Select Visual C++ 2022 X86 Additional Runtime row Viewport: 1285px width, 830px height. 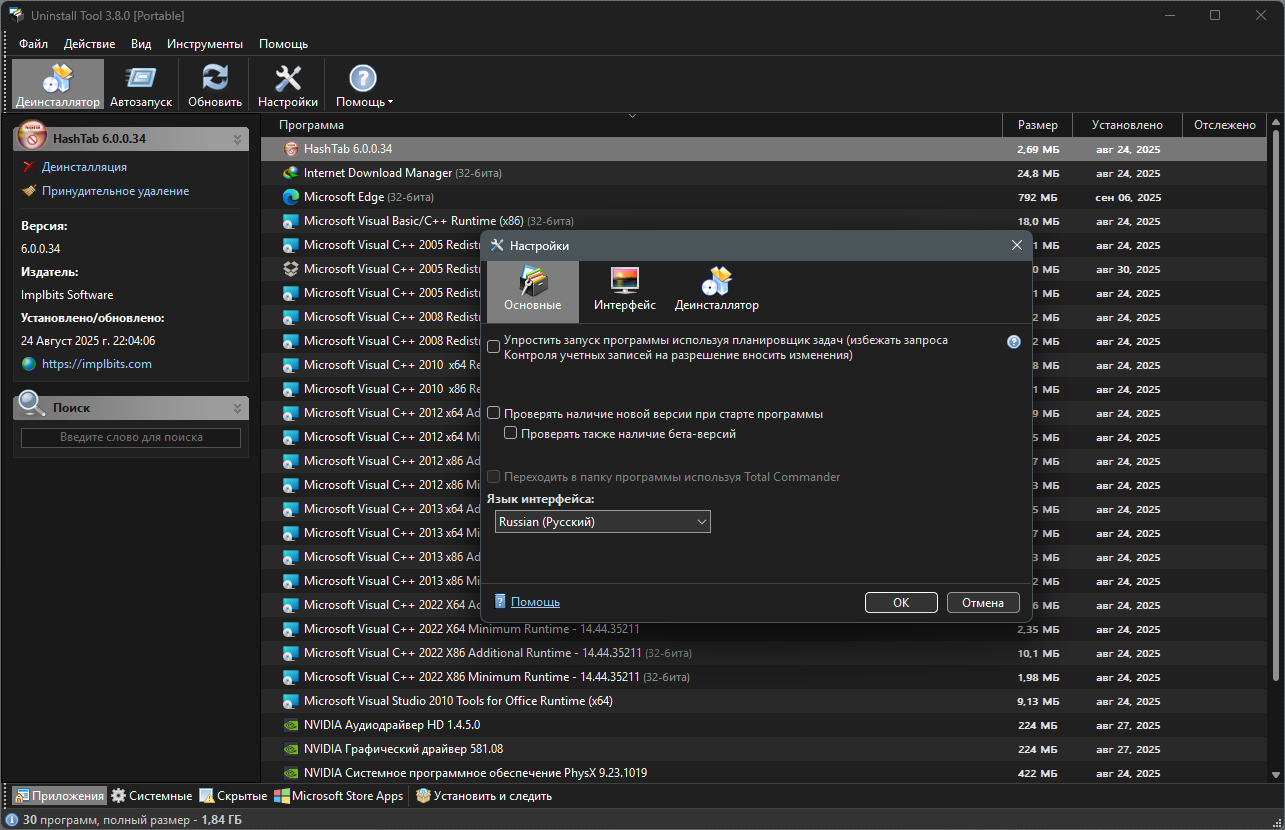point(764,653)
